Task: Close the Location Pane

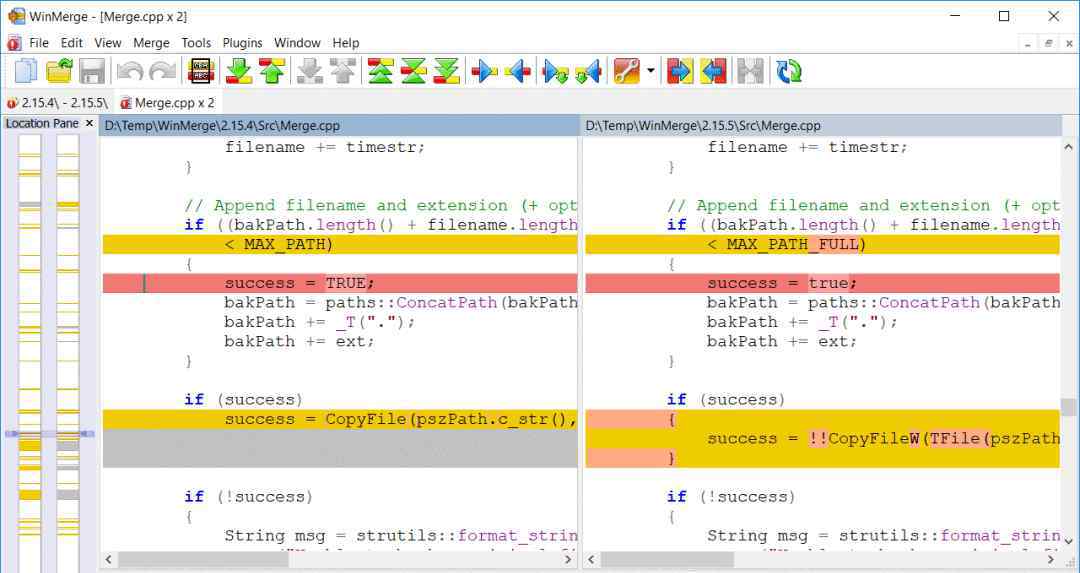Action: 89,123
